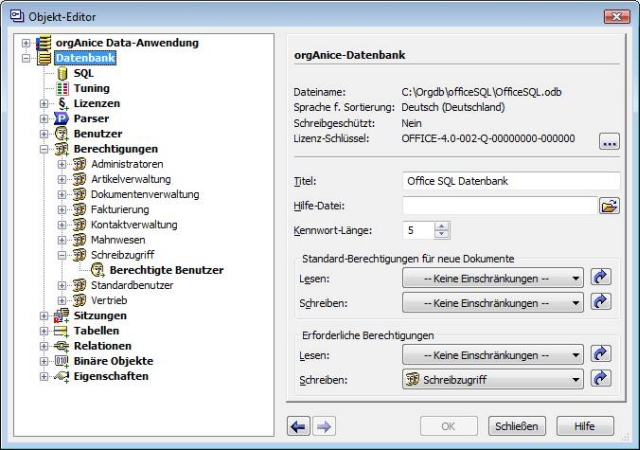
Task: Jump to the Standard Schreiben permission object
Action: pos(601,302)
